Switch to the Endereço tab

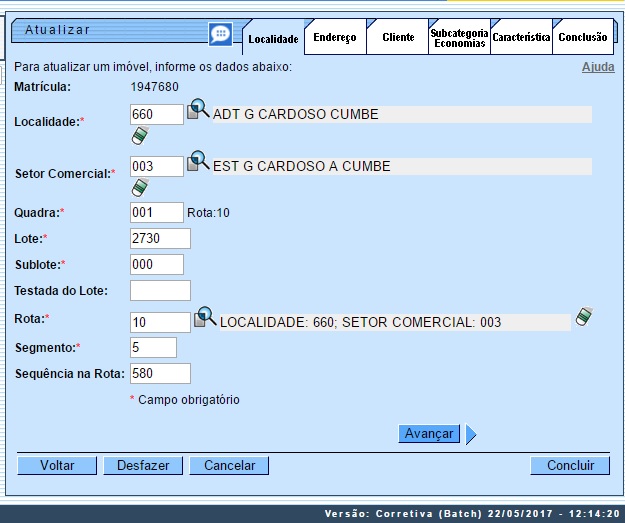pyautogui.click(x=334, y=37)
